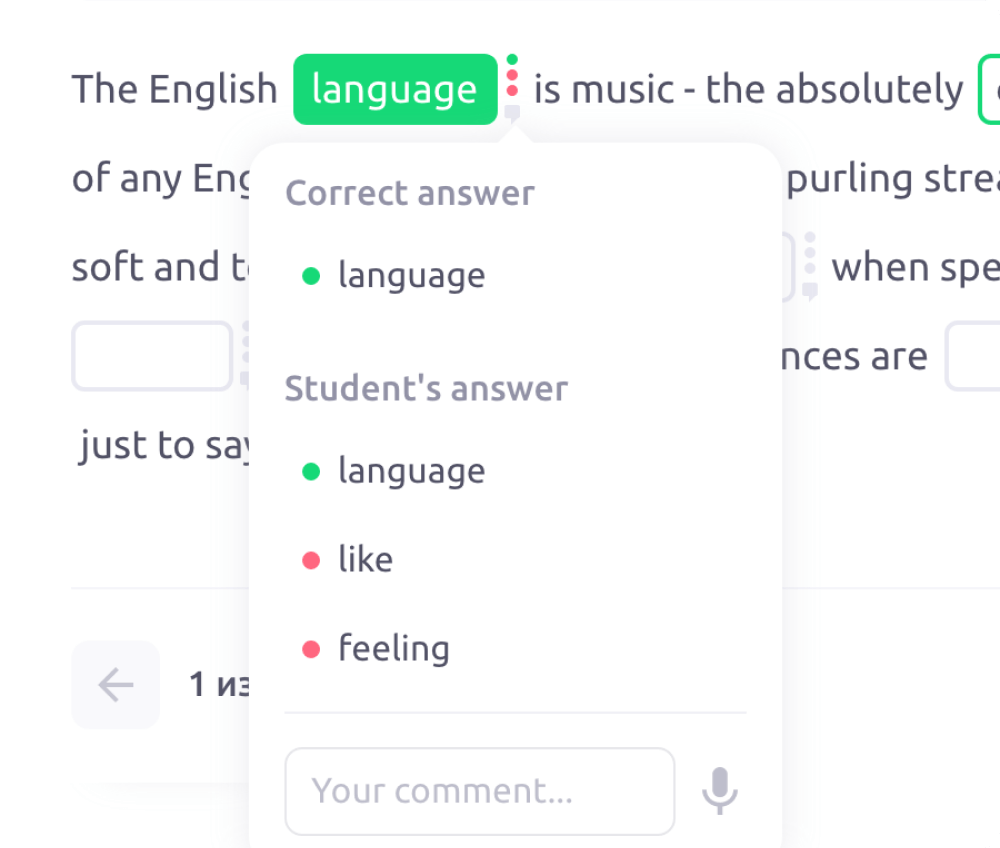Click the "1 из" page counter
Viewport: 1000px width, 848px height.
(x=218, y=685)
